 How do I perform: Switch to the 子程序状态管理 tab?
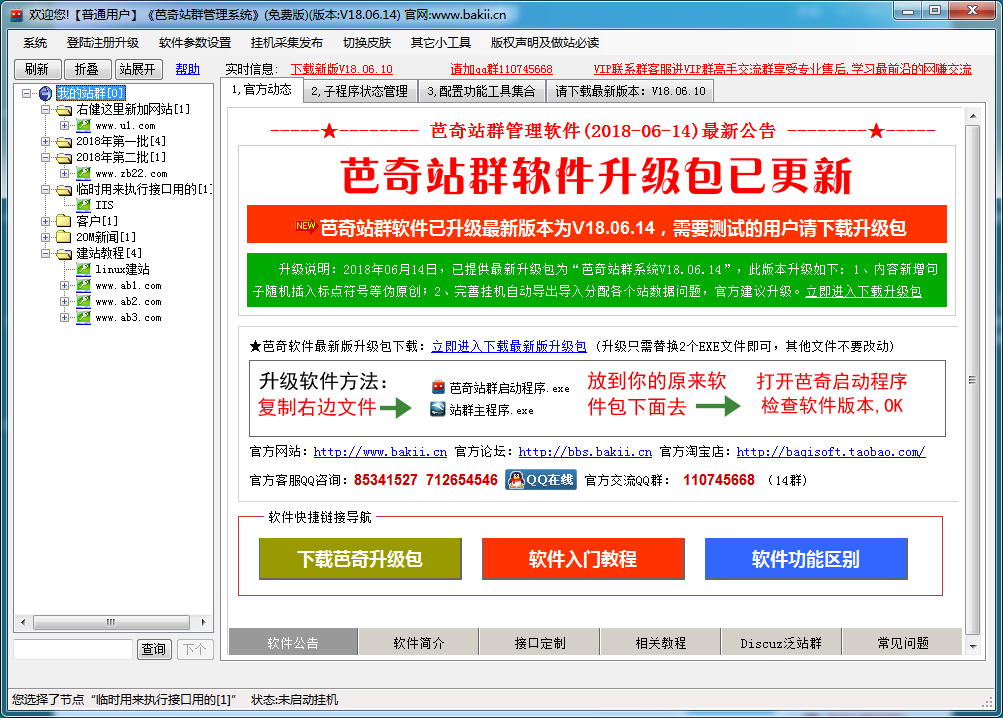[359, 92]
